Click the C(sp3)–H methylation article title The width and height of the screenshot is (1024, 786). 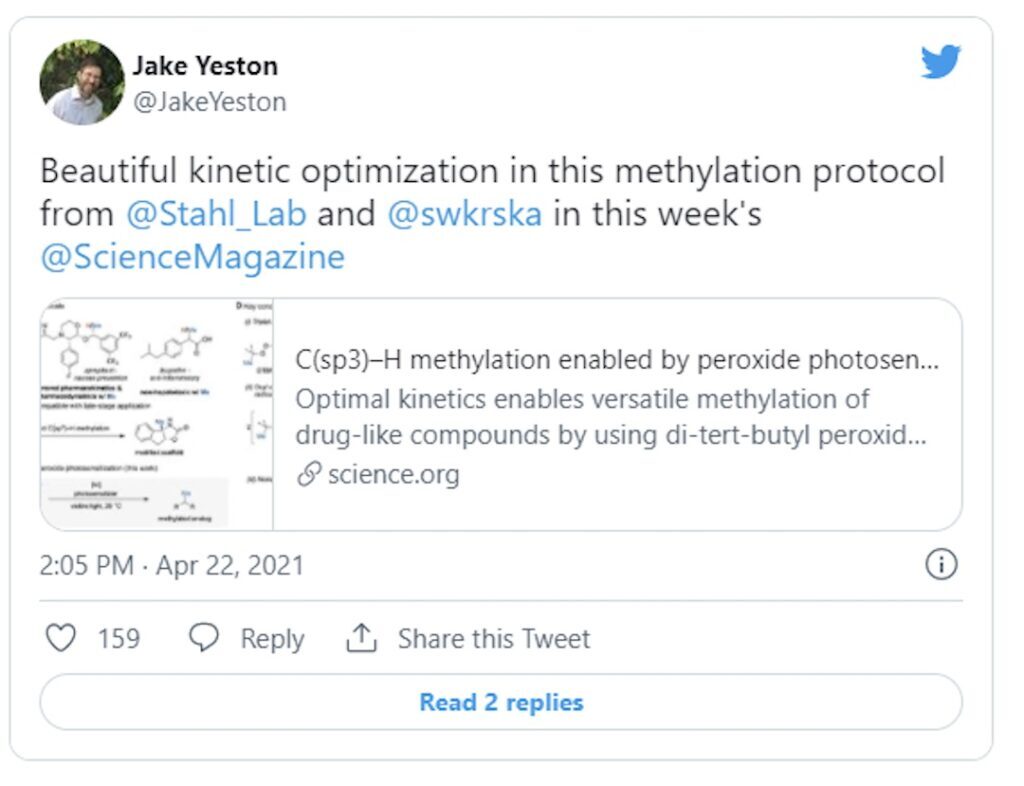tap(617, 360)
